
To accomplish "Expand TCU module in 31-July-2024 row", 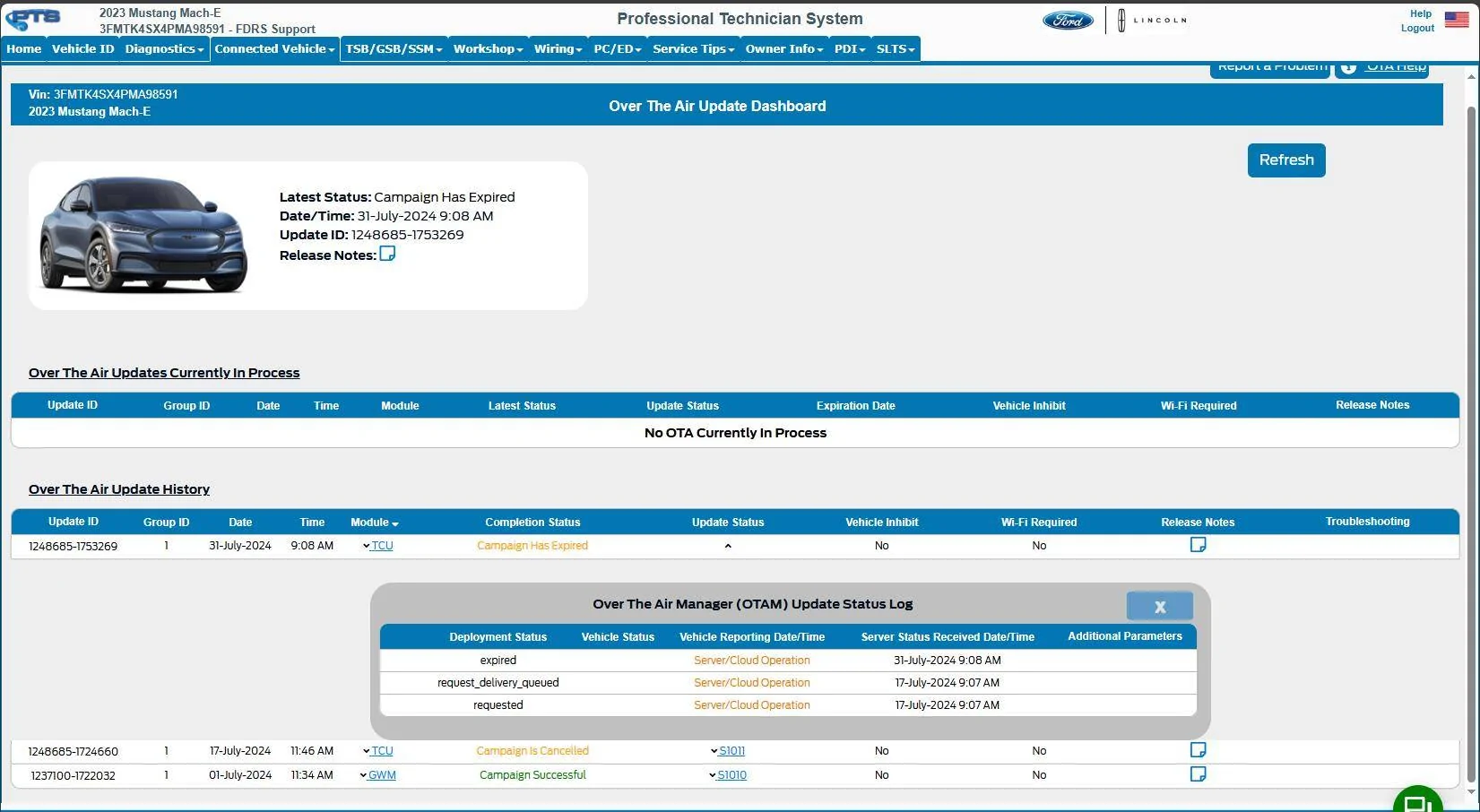I will (377, 545).
